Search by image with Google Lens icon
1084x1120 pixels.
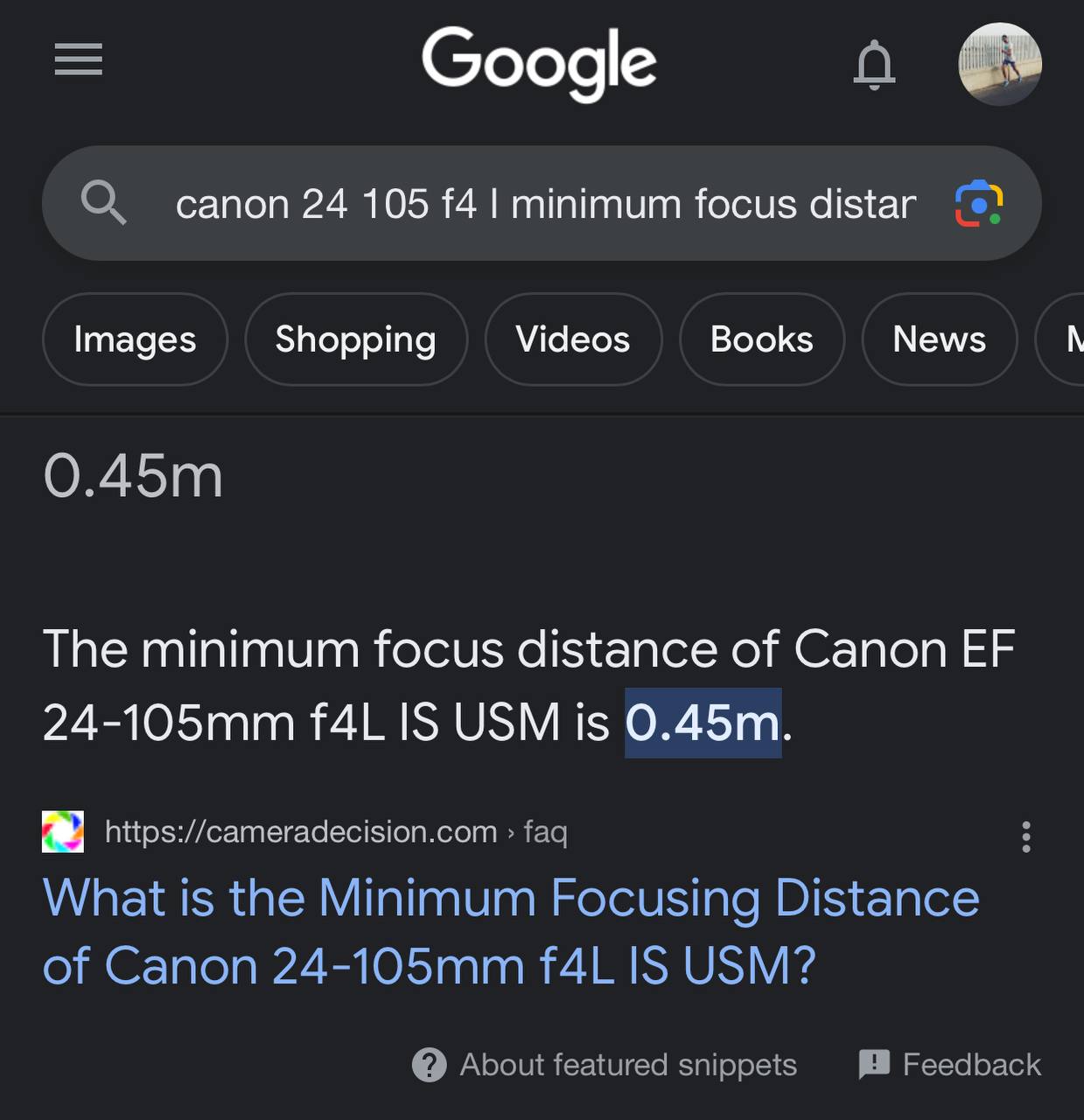(x=978, y=204)
